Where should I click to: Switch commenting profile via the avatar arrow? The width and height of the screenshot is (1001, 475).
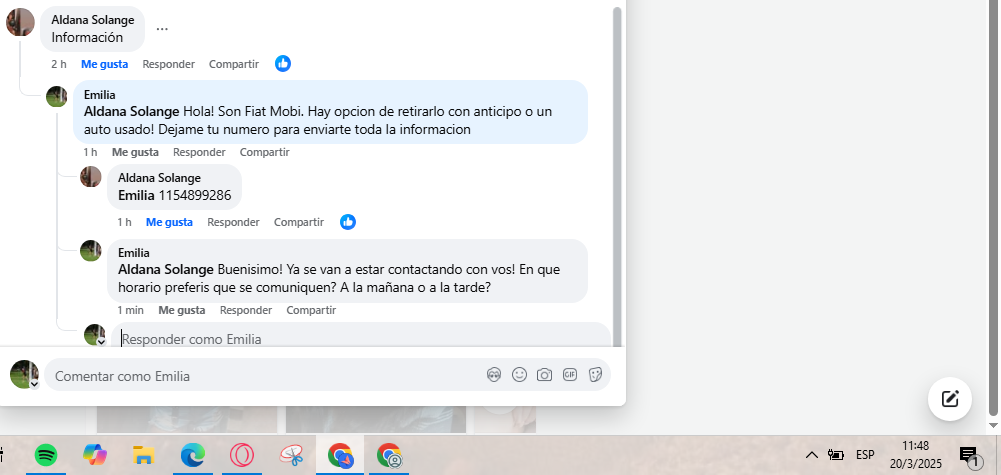pyautogui.click(x=34, y=384)
